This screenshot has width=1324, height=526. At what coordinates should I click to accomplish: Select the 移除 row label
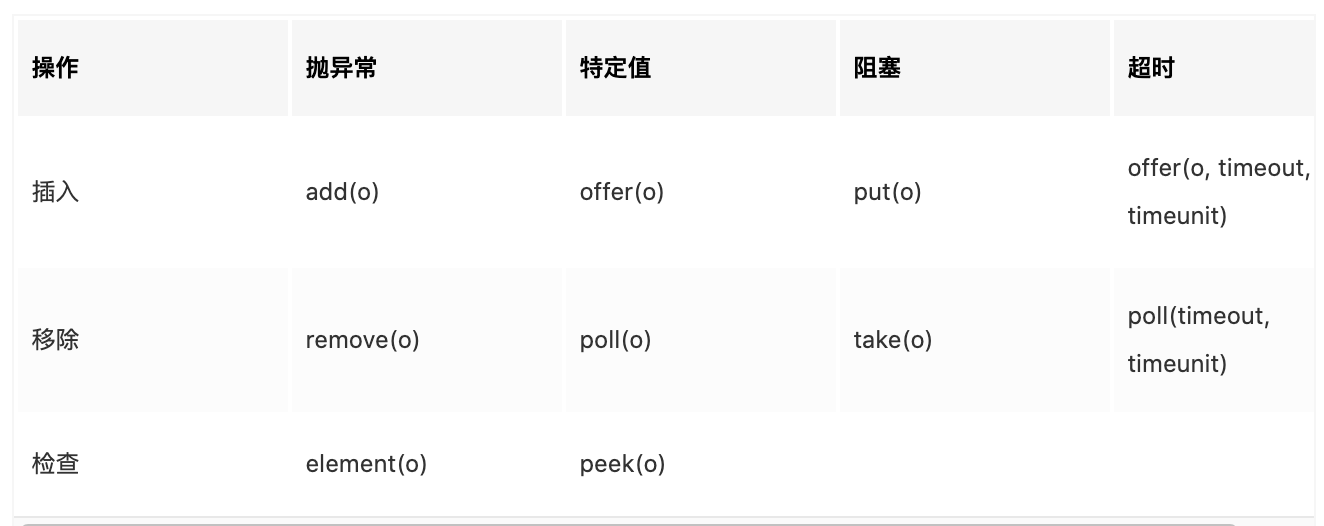pyautogui.click(x=56, y=340)
